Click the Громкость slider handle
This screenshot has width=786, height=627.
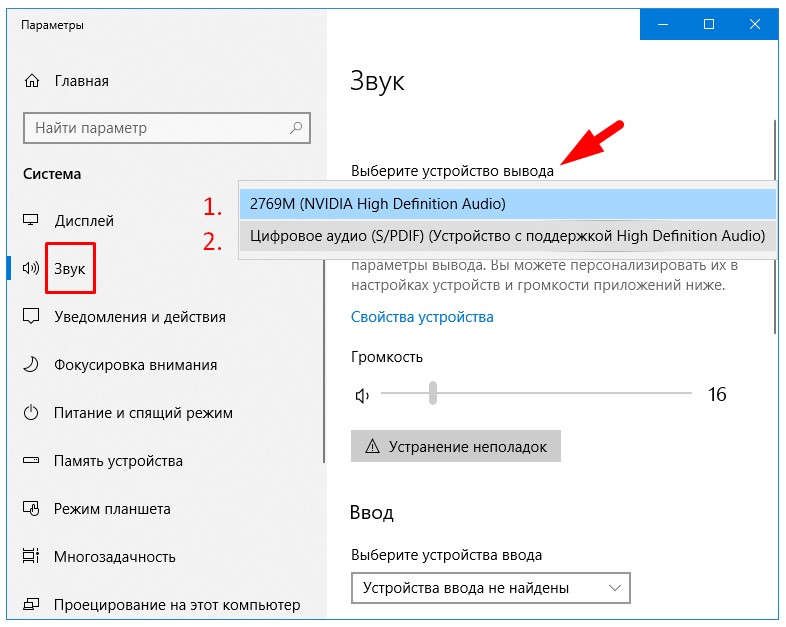click(433, 393)
